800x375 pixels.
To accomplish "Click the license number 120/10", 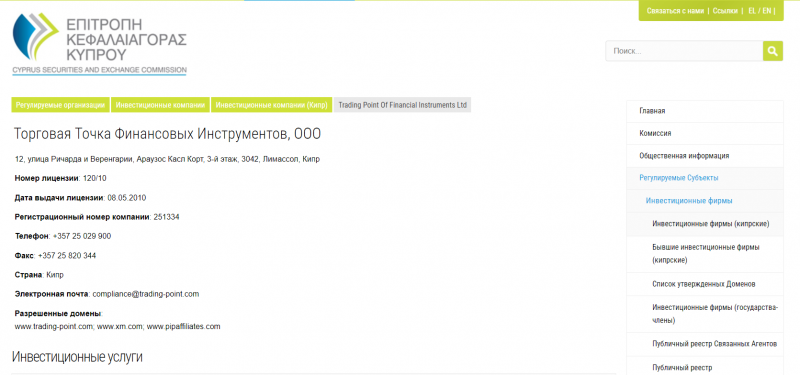I will 94,179.
